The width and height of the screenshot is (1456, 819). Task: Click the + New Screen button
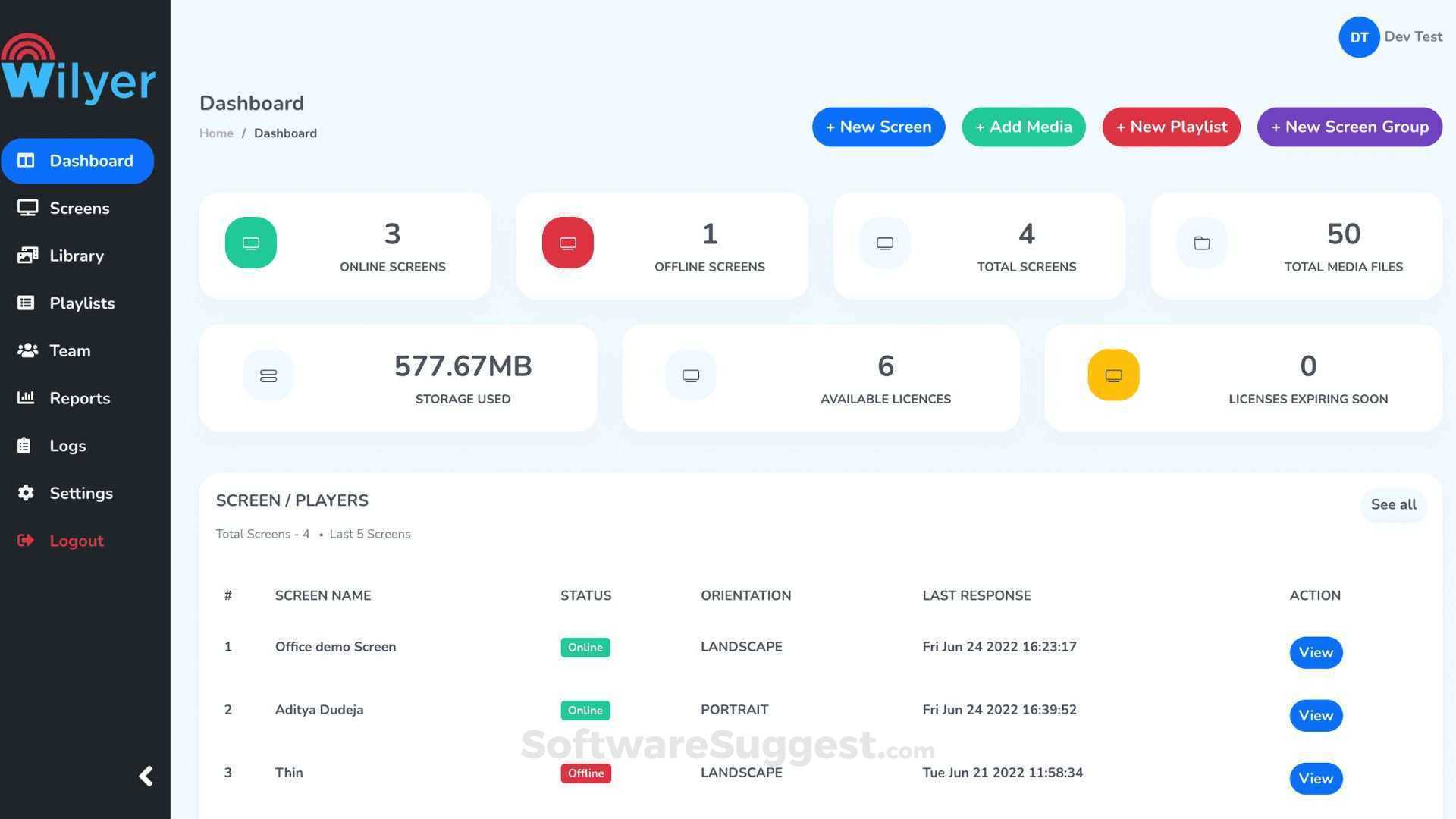878,127
